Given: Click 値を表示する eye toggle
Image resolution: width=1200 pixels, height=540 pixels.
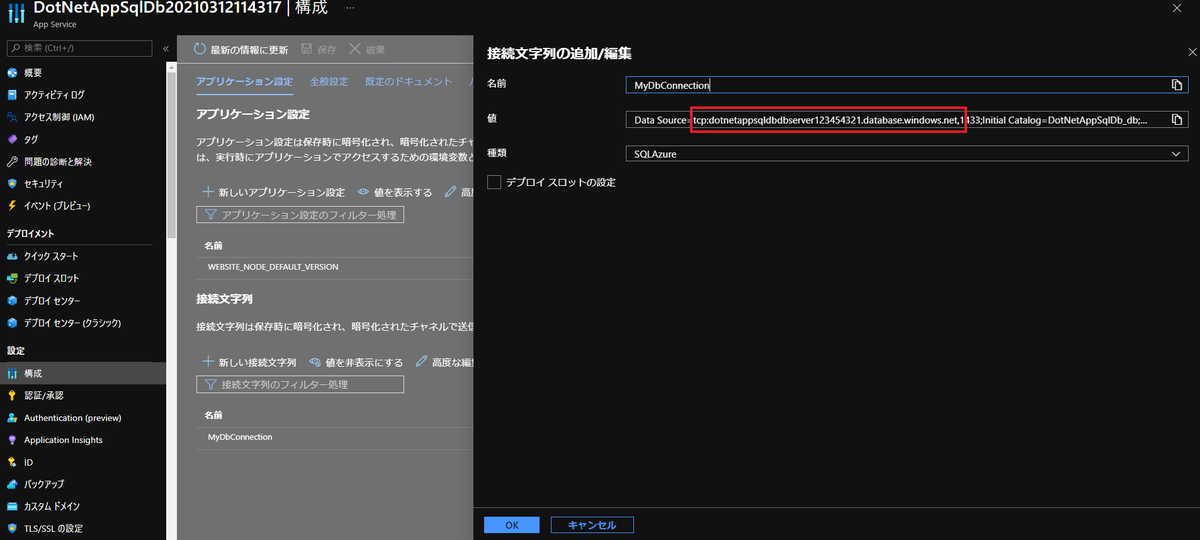Looking at the screenshot, I should point(395,192).
